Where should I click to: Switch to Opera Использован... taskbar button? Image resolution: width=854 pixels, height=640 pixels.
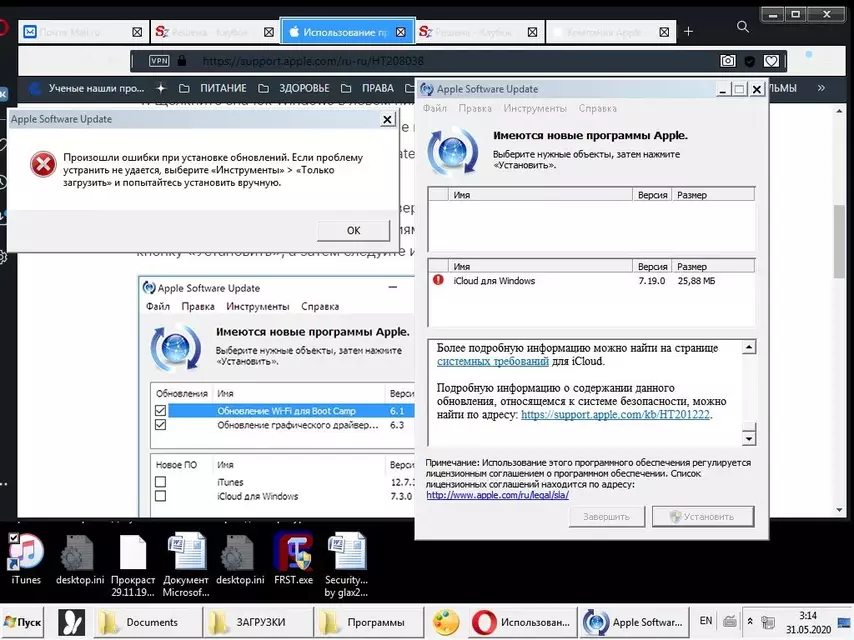click(x=522, y=623)
